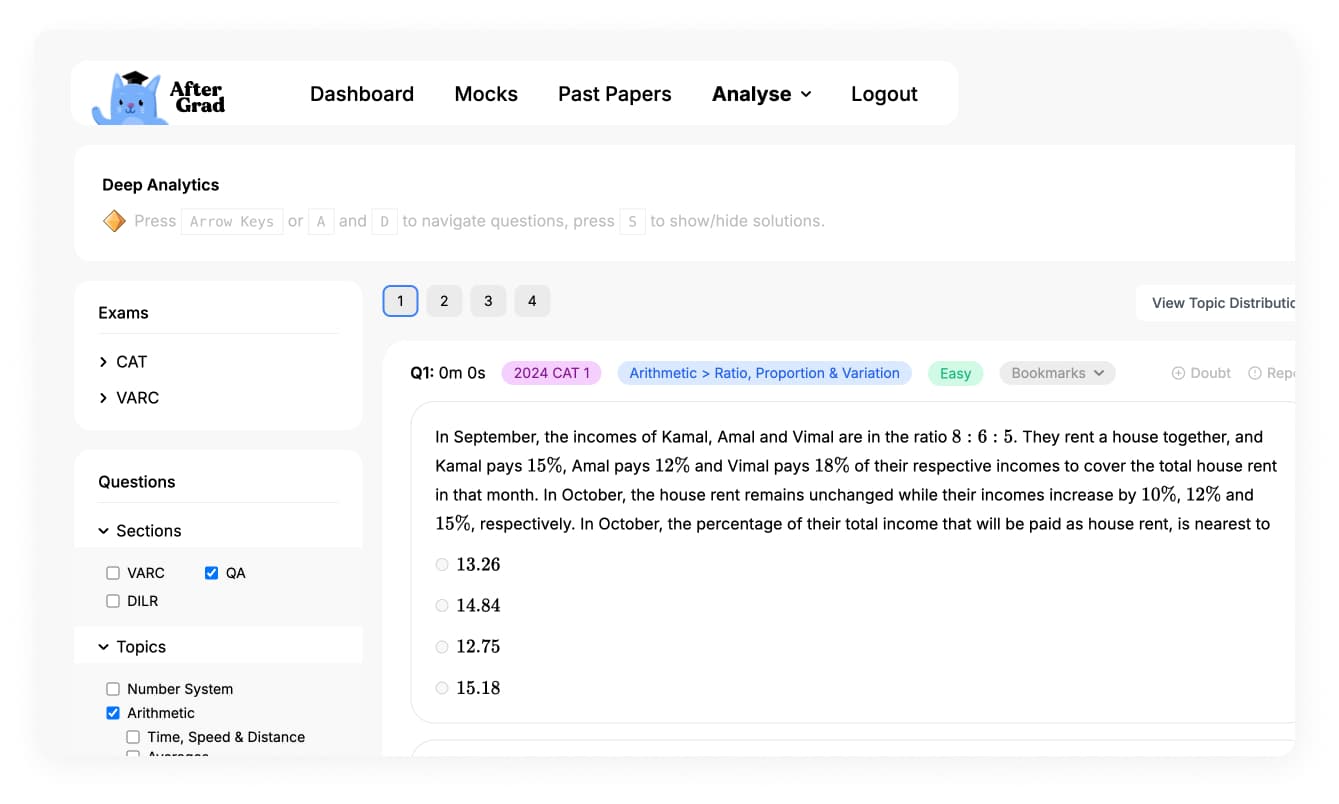This screenshot has height=804, width=1339.
Task: Open Past Papers from navigation bar
Action: (614, 94)
